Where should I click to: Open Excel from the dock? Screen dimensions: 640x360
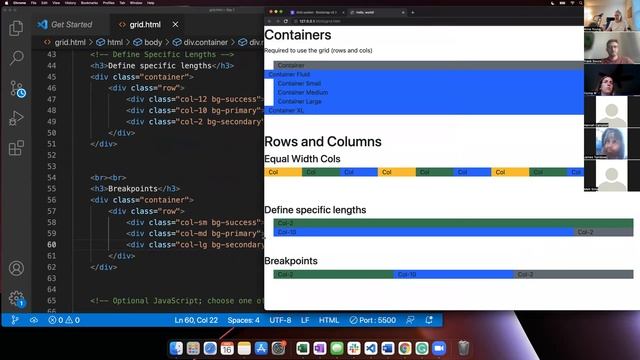coord(302,348)
